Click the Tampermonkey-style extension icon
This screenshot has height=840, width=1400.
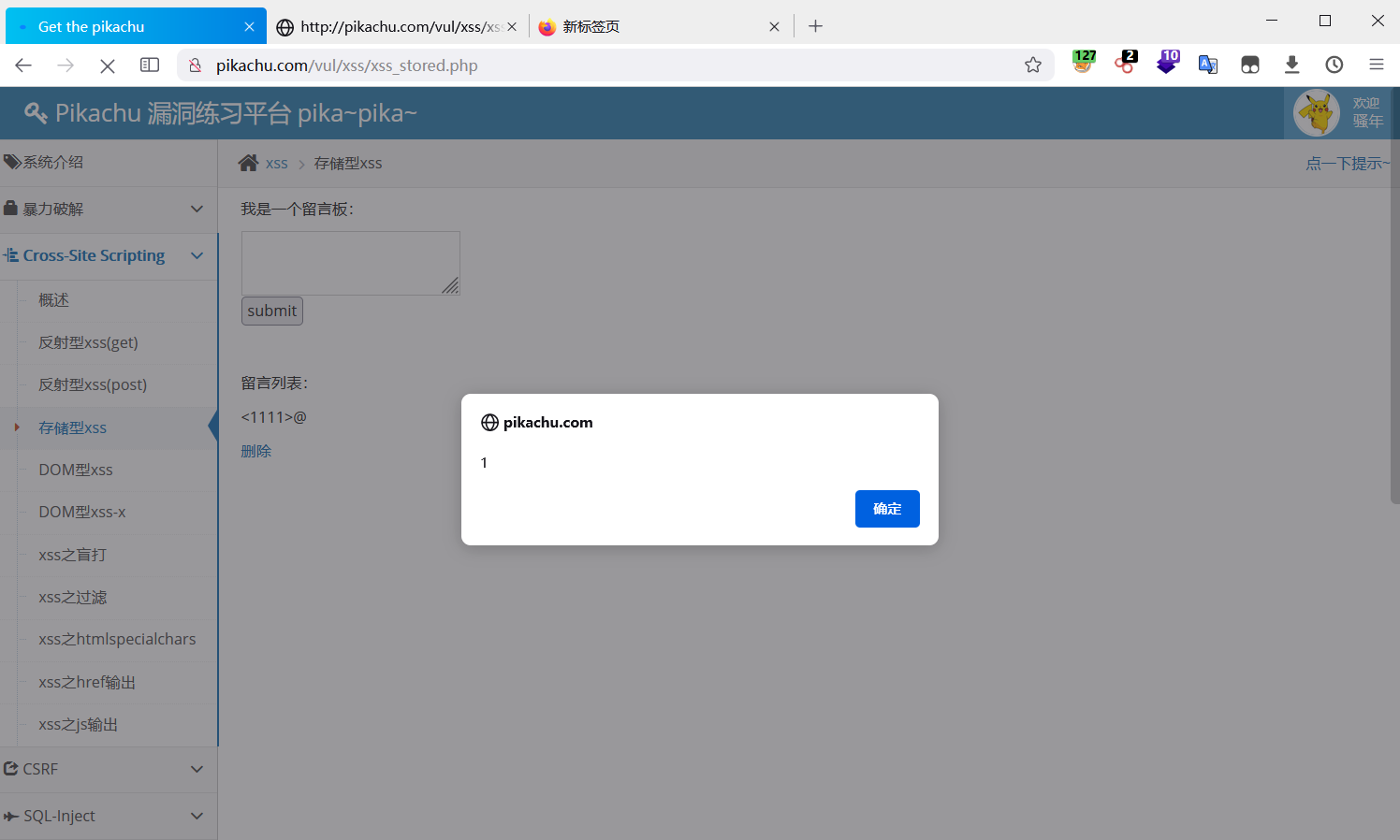1250,65
